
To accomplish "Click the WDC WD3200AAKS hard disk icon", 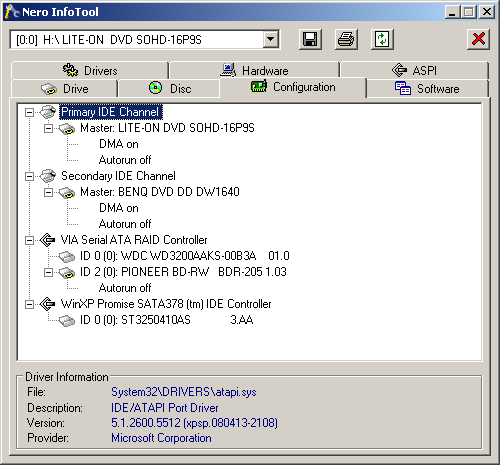I will coord(67,256).
